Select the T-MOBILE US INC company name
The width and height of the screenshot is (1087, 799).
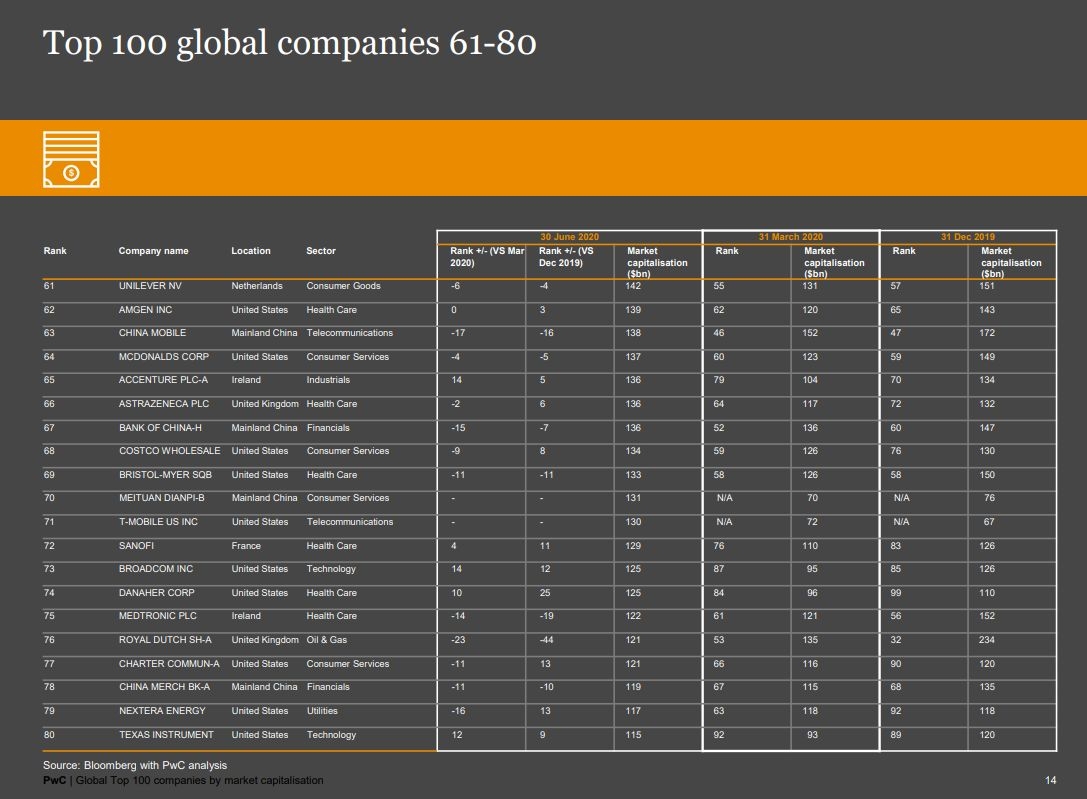click(x=158, y=522)
